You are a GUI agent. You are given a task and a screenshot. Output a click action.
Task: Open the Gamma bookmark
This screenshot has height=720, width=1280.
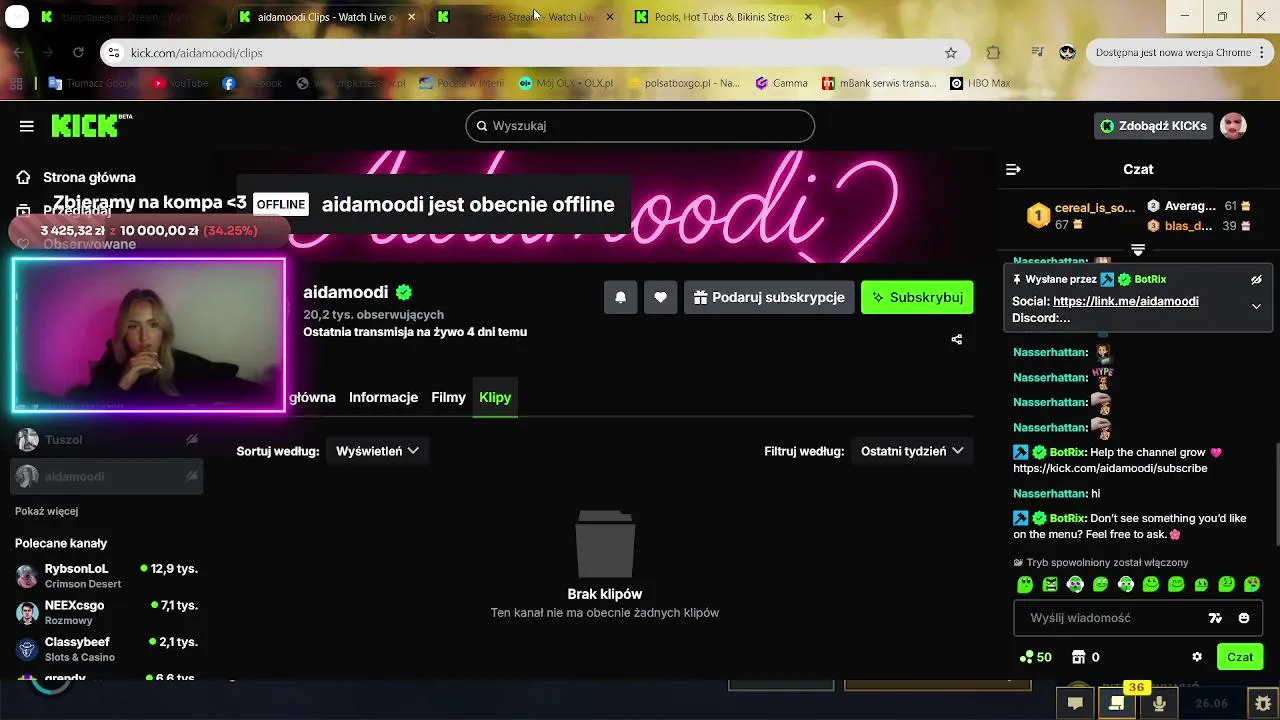pos(782,83)
